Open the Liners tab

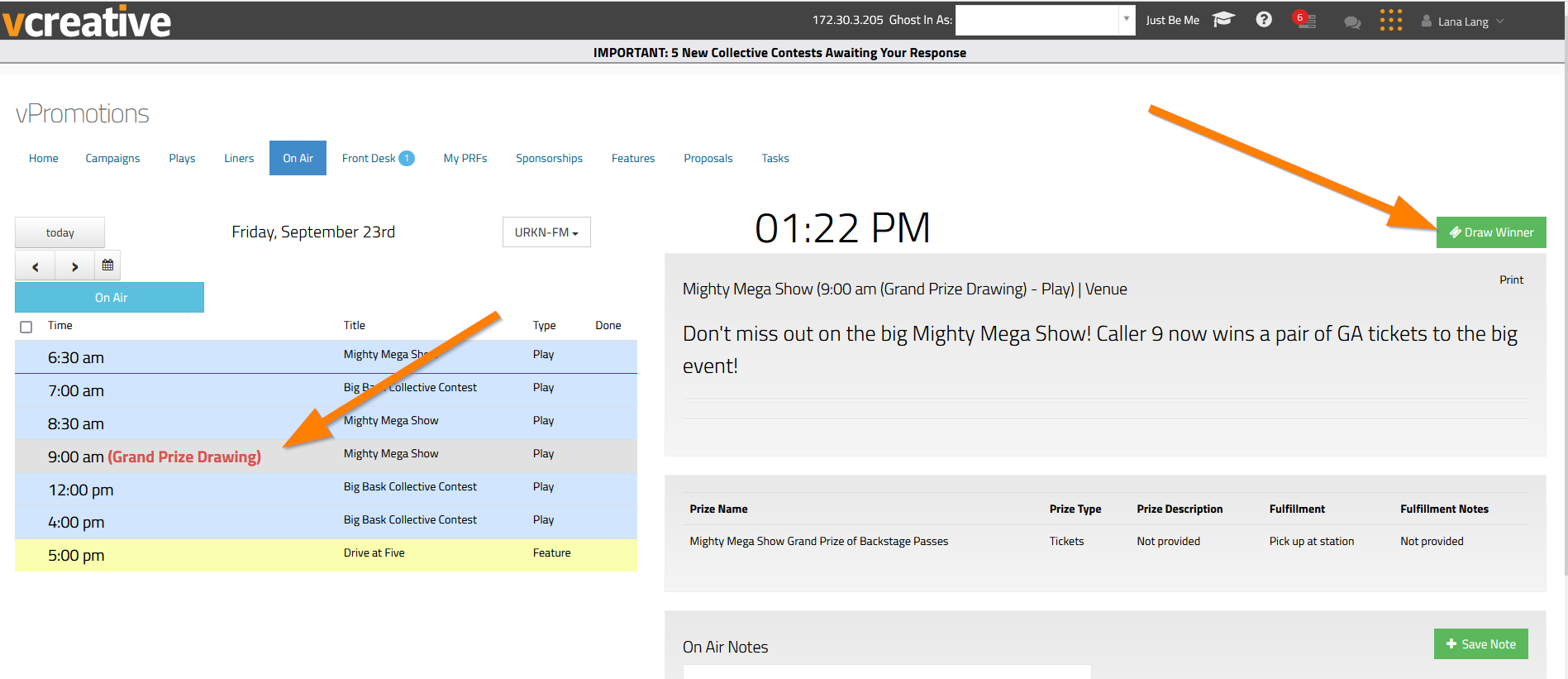239,158
